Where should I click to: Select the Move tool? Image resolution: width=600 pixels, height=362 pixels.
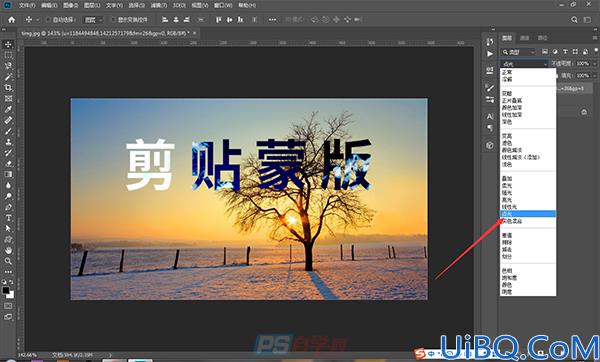click(x=8, y=44)
